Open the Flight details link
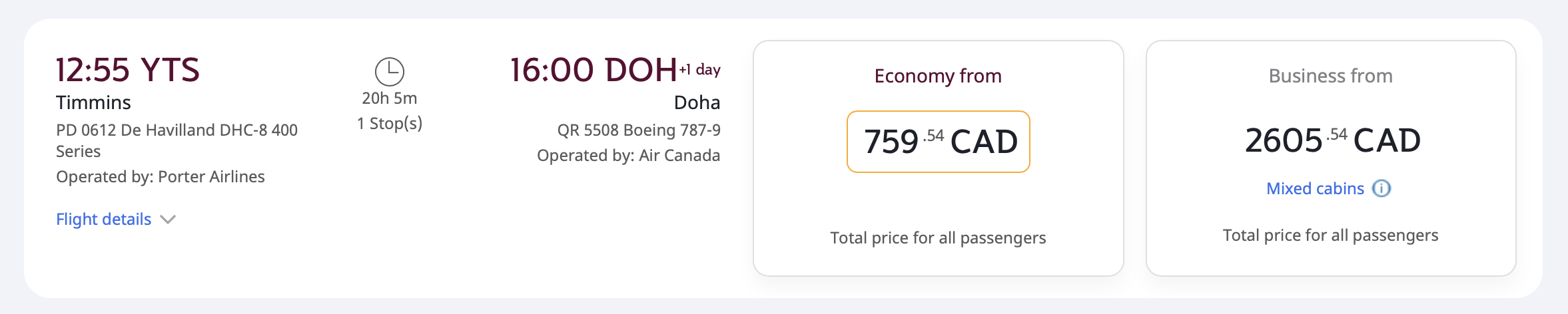 (x=104, y=220)
